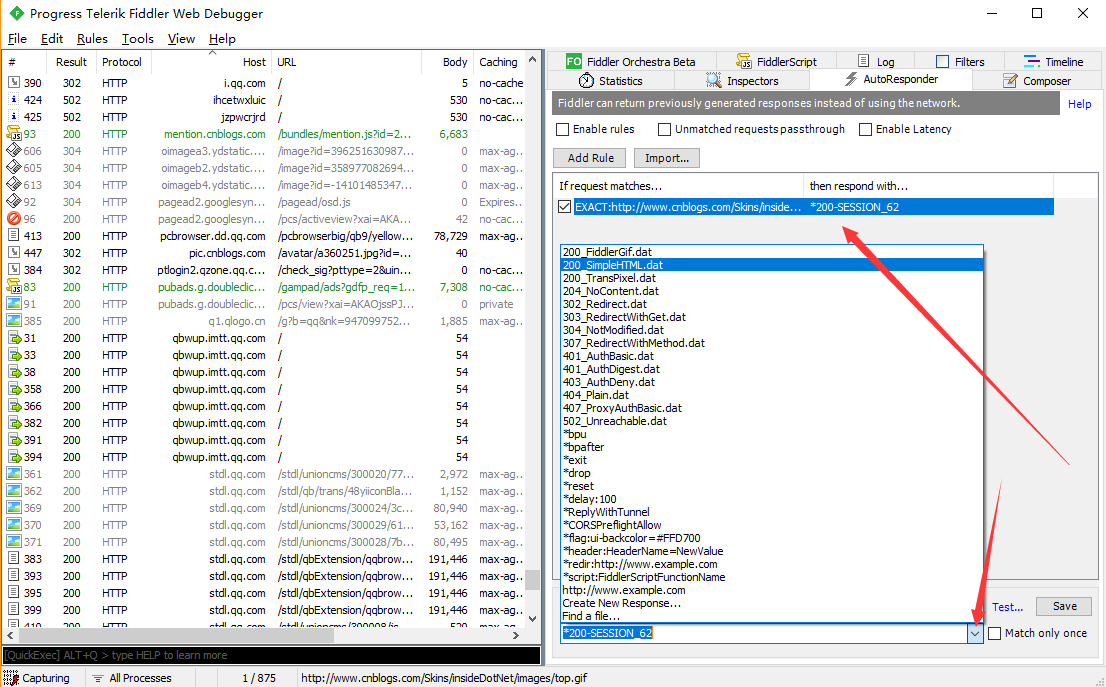Viewport: 1106px width, 687px height.
Task: Click the JS icon of session 93
Action: 14,134
